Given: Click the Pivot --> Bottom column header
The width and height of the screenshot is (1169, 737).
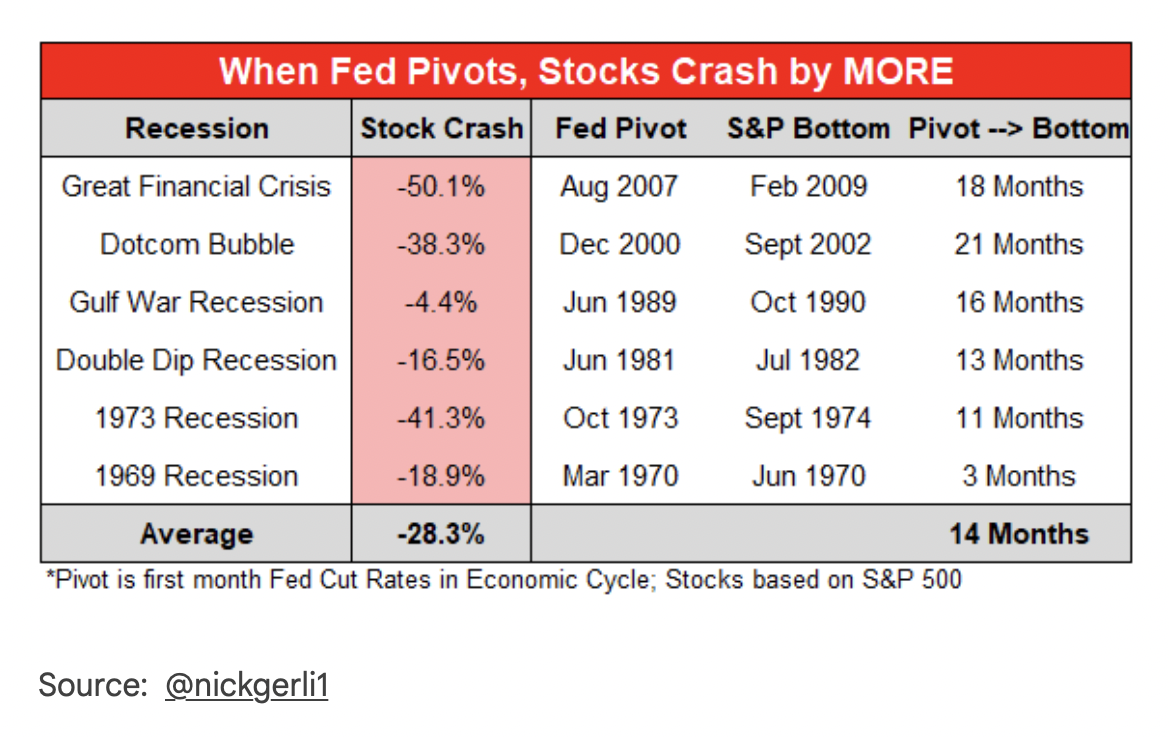Looking at the screenshot, I should click(x=1018, y=129).
